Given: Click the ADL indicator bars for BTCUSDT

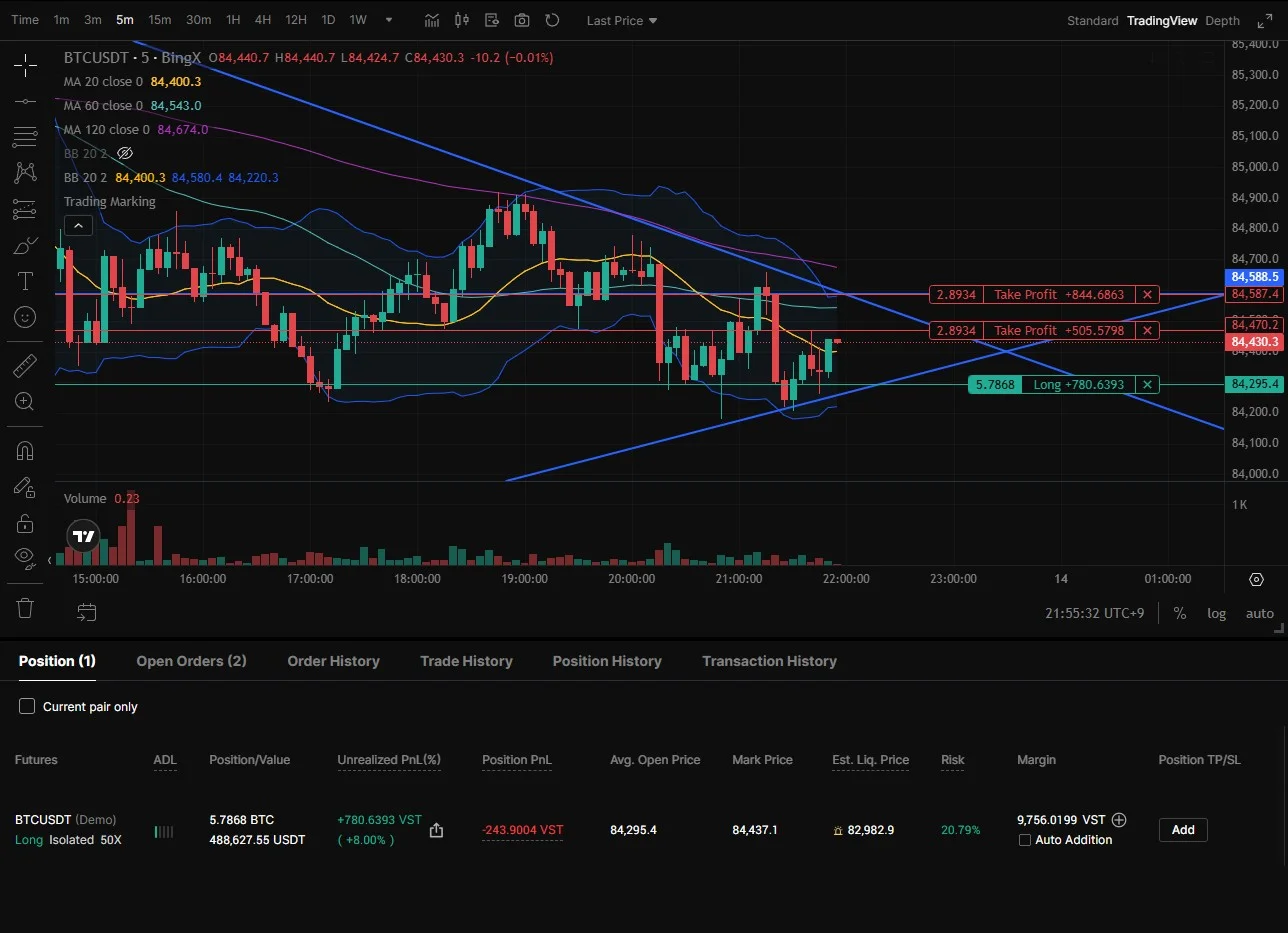Looking at the screenshot, I should coord(163,831).
